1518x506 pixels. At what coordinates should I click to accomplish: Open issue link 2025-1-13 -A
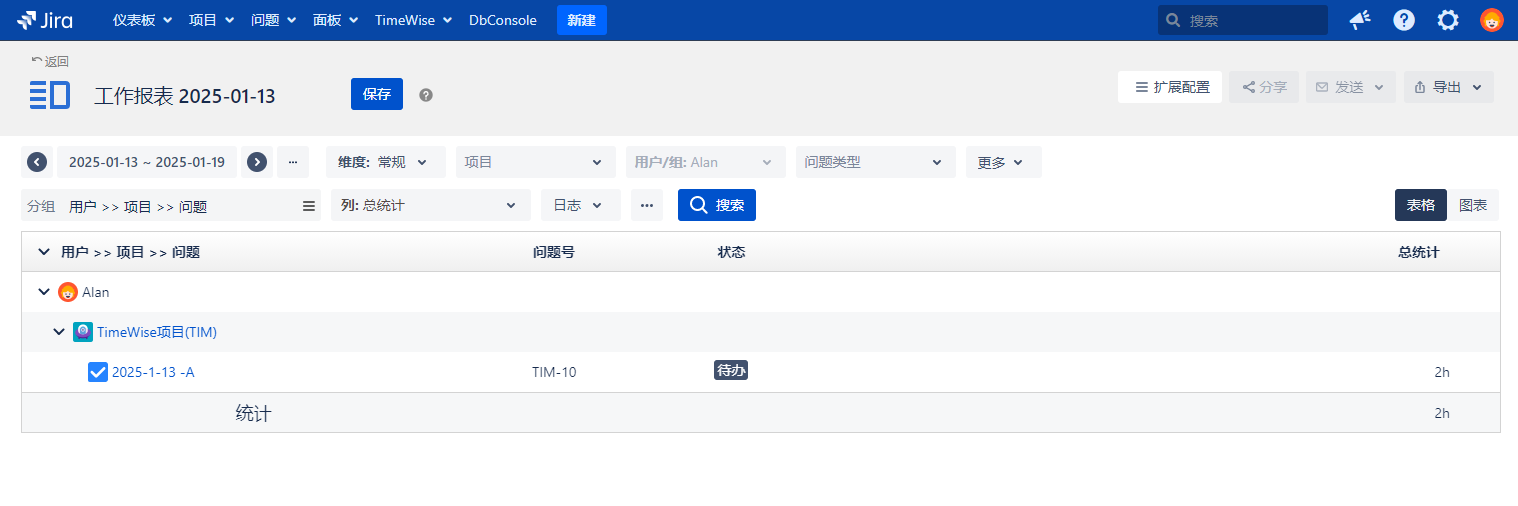[153, 372]
